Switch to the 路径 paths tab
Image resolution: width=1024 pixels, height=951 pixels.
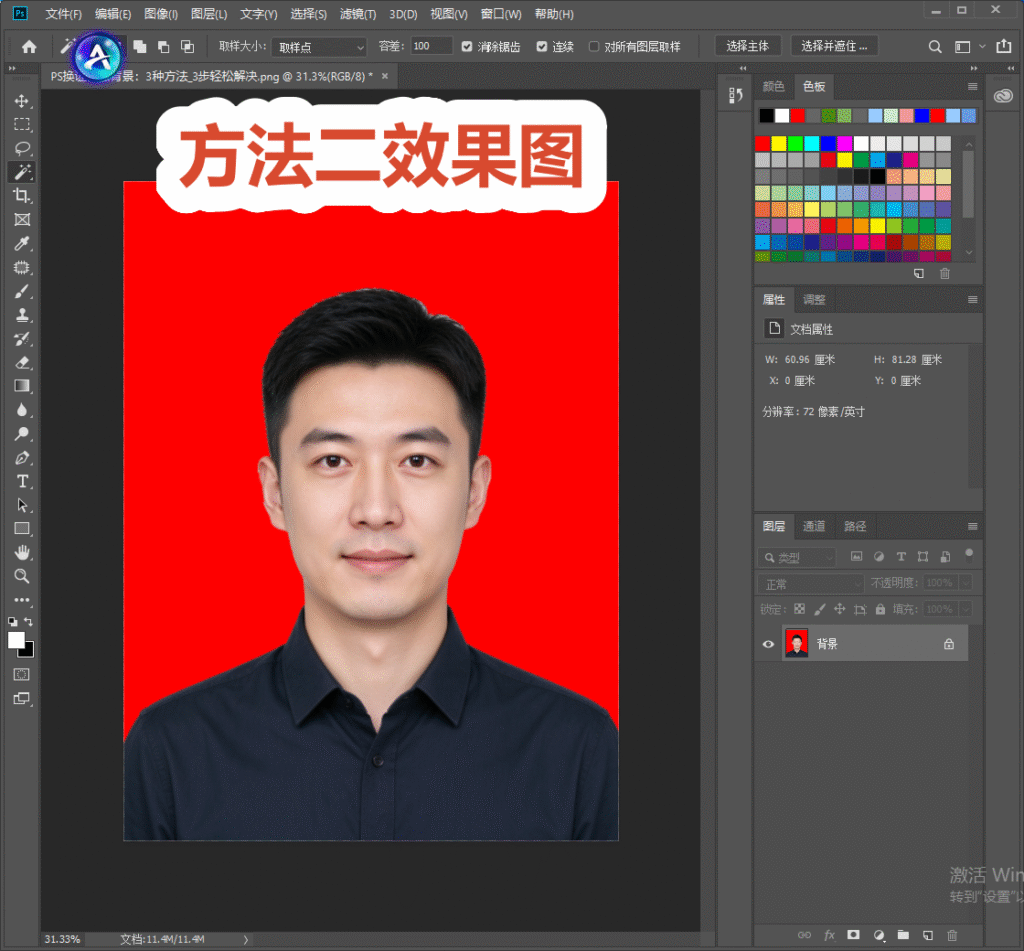(855, 526)
